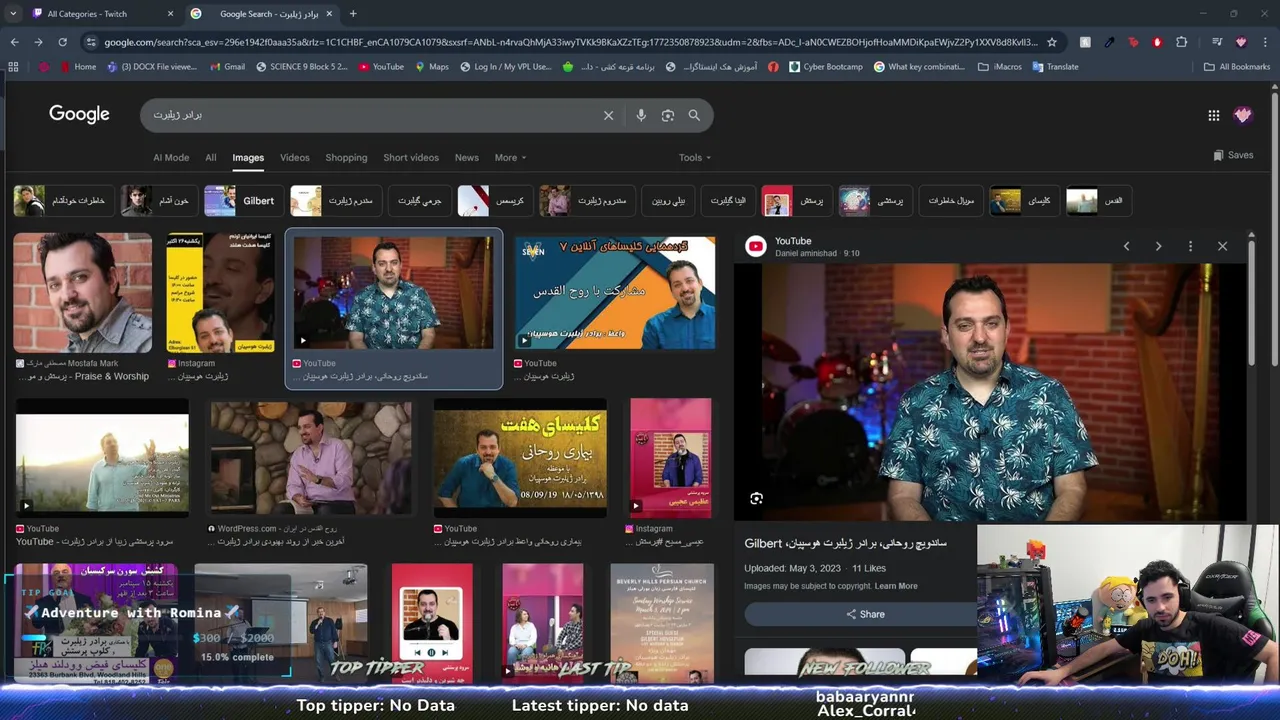
Task: Open the Instagram yellow poster thumbnail
Action: pyautogui.click(x=220, y=293)
